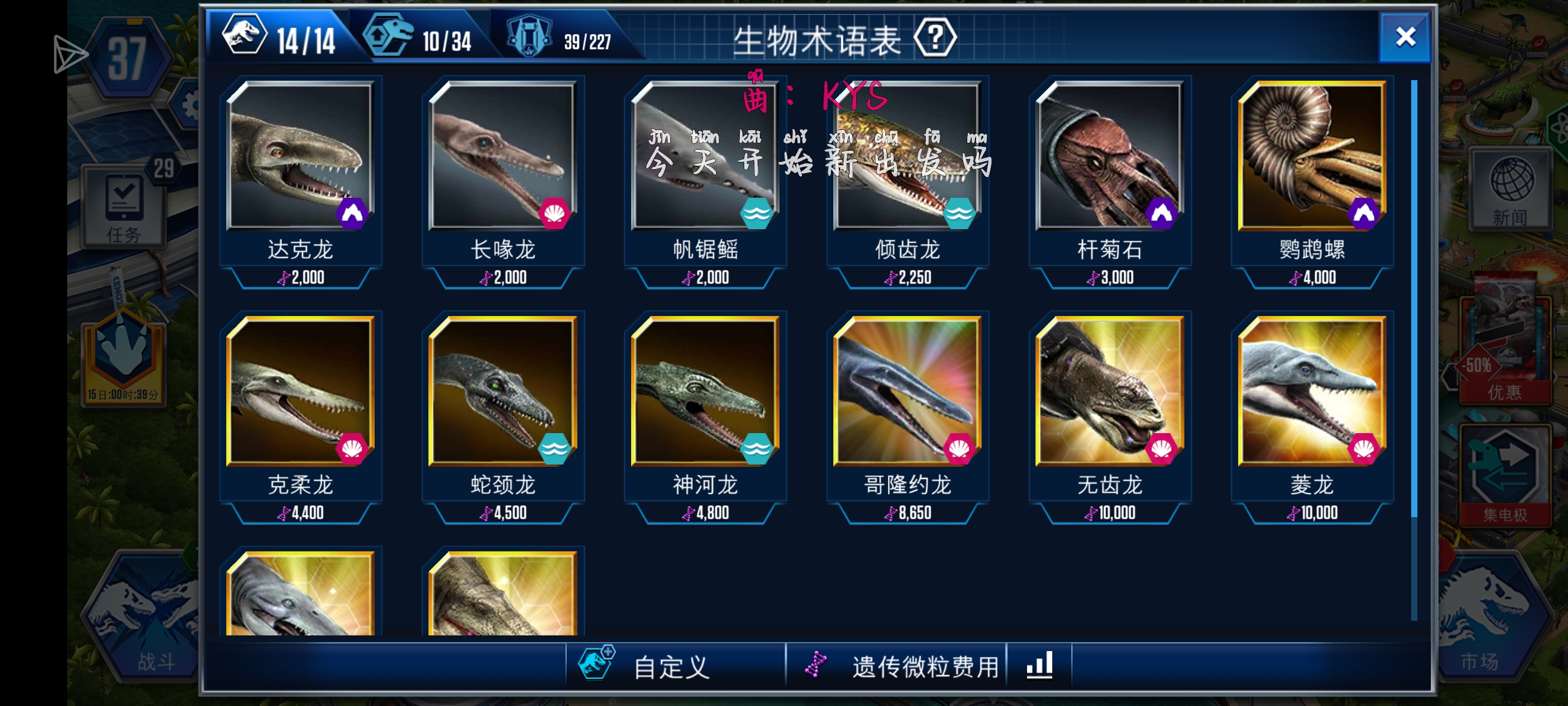Click the reef badge on 长喙龙
Viewport: 1568px width, 706px height.
pyautogui.click(x=553, y=213)
